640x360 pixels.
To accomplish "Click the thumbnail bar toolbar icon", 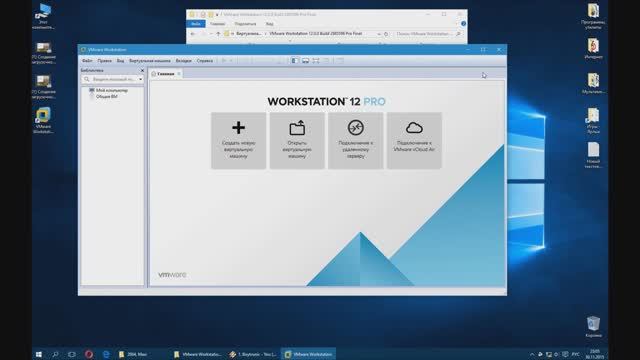I will tap(305, 61).
